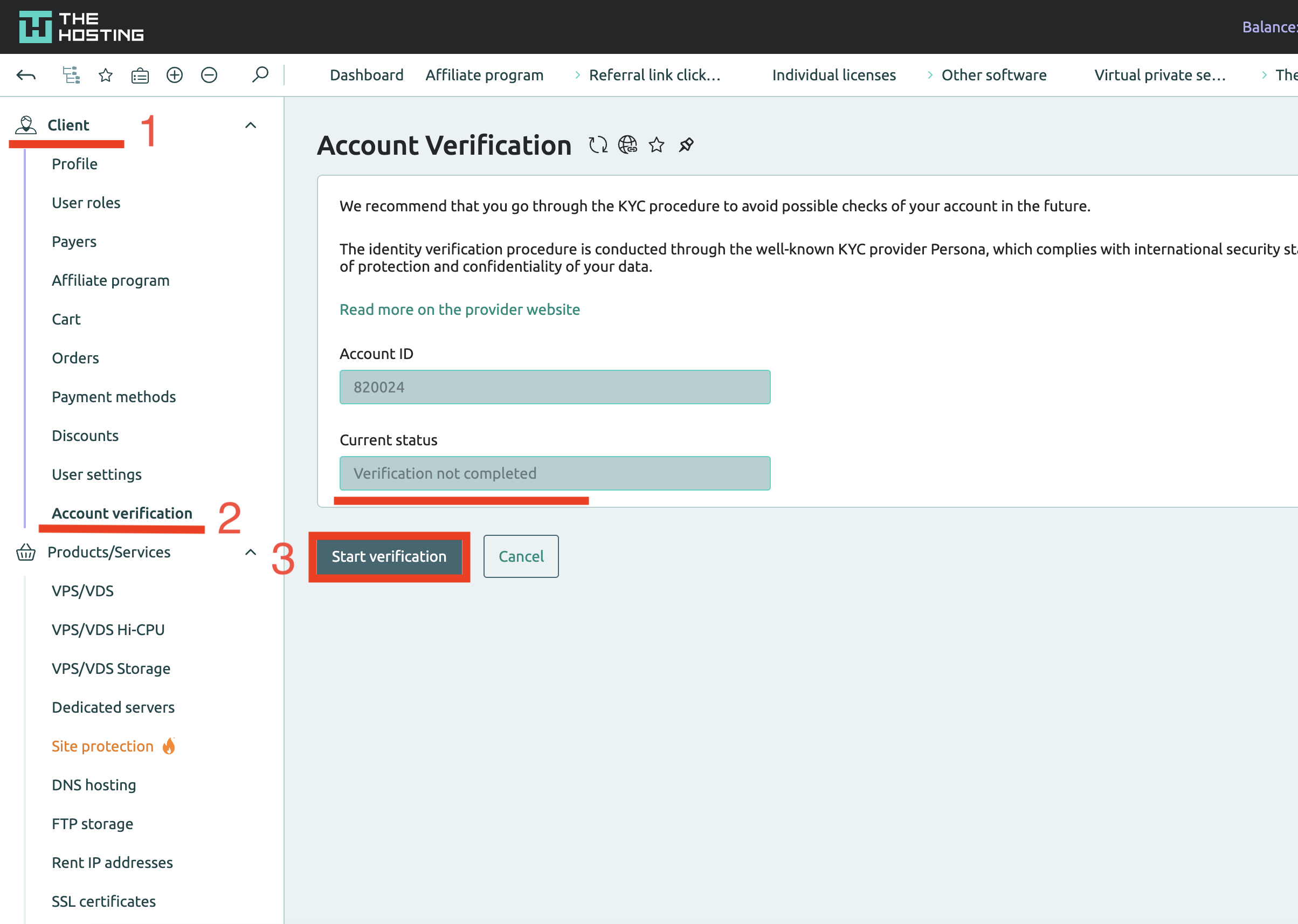Click the Account ID field
The height and width of the screenshot is (924, 1298).
click(555, 388)
